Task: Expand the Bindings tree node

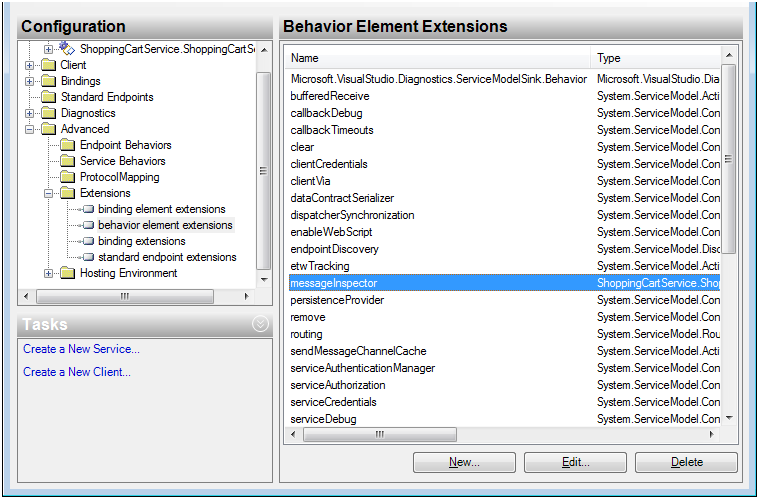Action: (30, 81)
